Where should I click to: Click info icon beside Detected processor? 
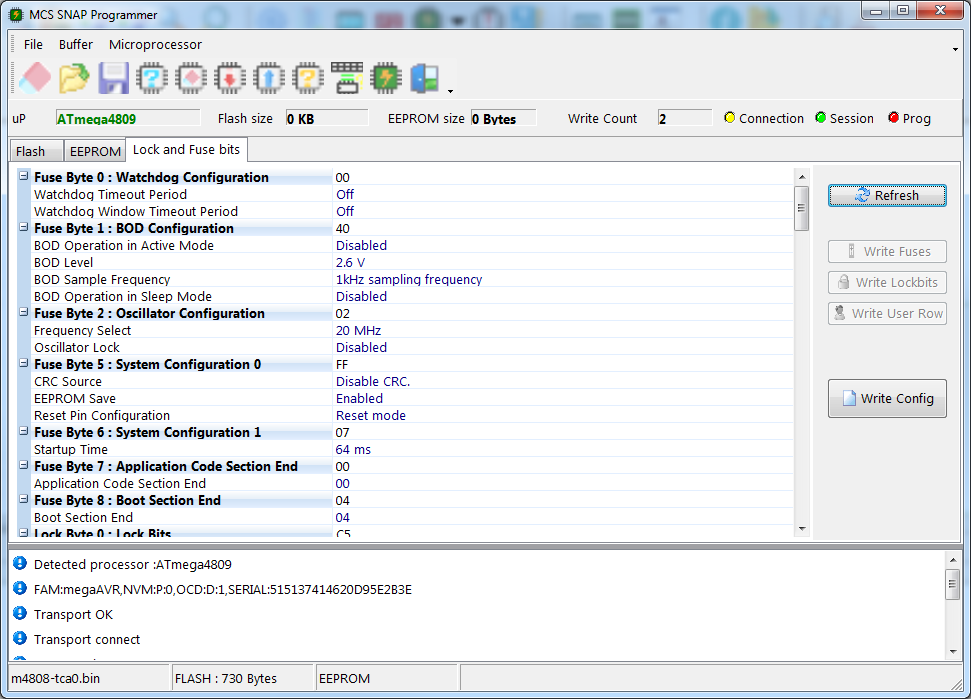tap(20, 563)
